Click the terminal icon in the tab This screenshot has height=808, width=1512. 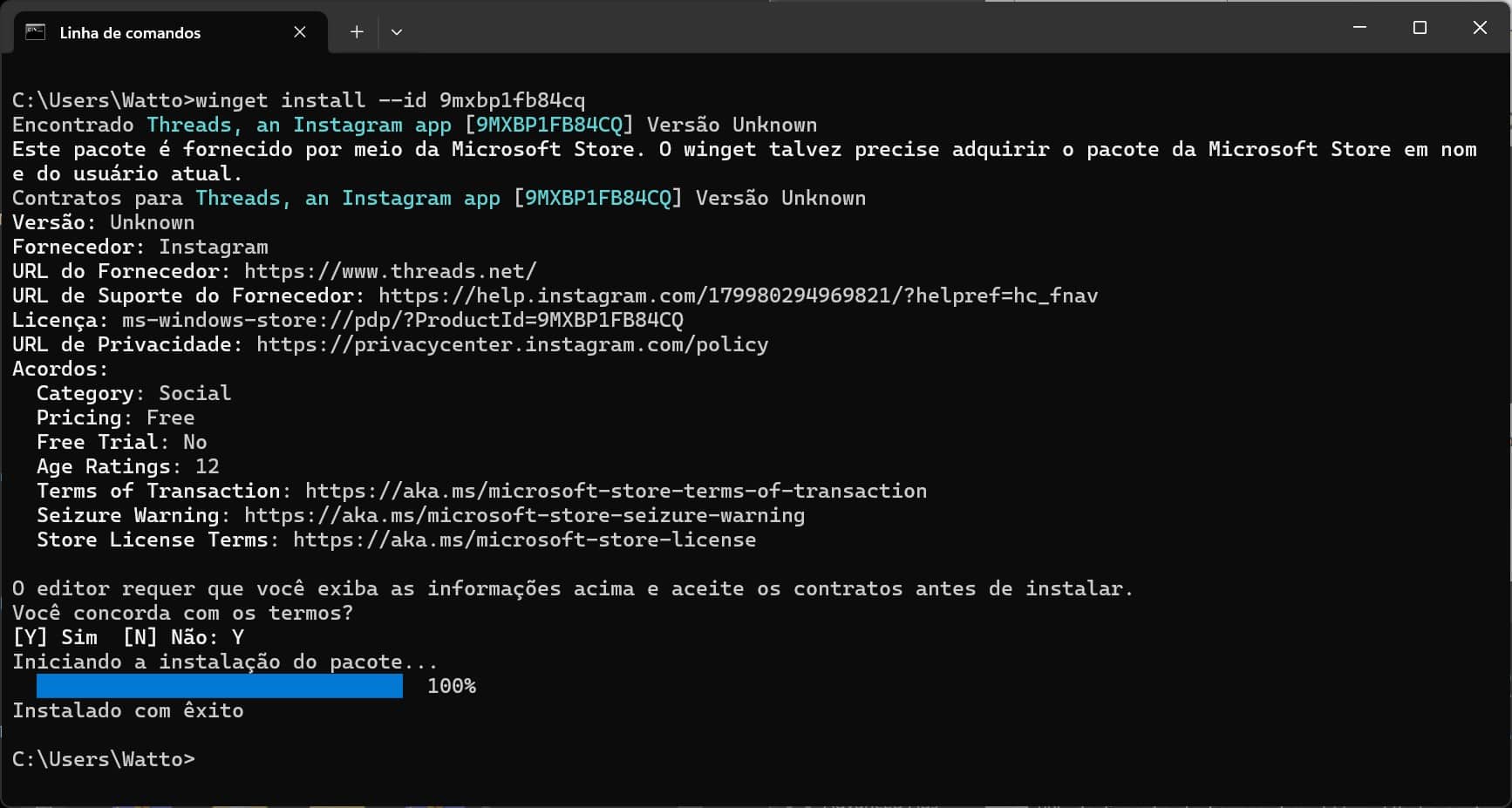coord(35,32)
